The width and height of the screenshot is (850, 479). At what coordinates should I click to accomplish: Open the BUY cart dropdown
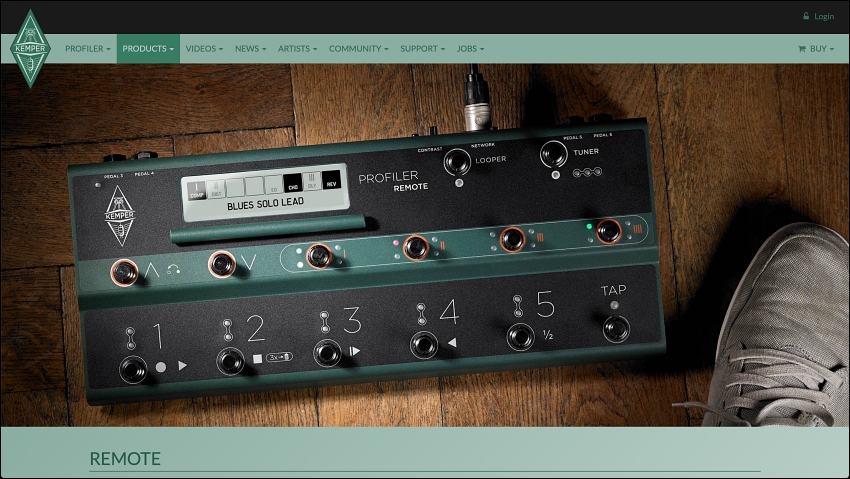816,49
